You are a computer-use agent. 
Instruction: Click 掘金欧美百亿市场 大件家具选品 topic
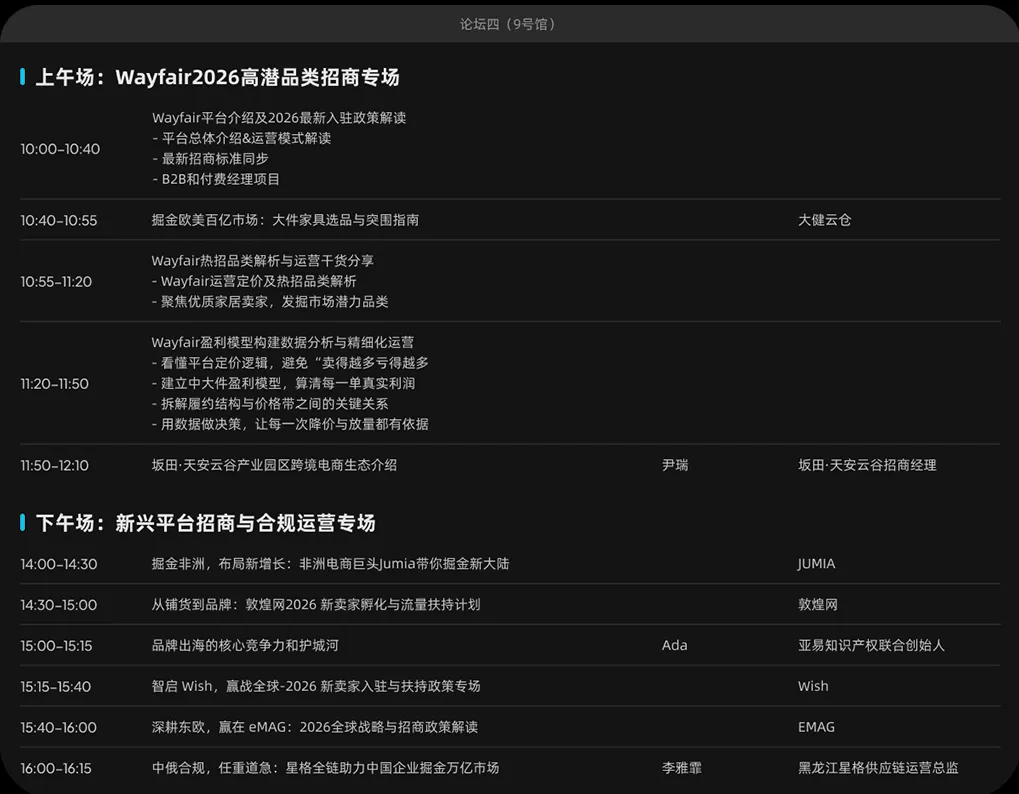285,220
